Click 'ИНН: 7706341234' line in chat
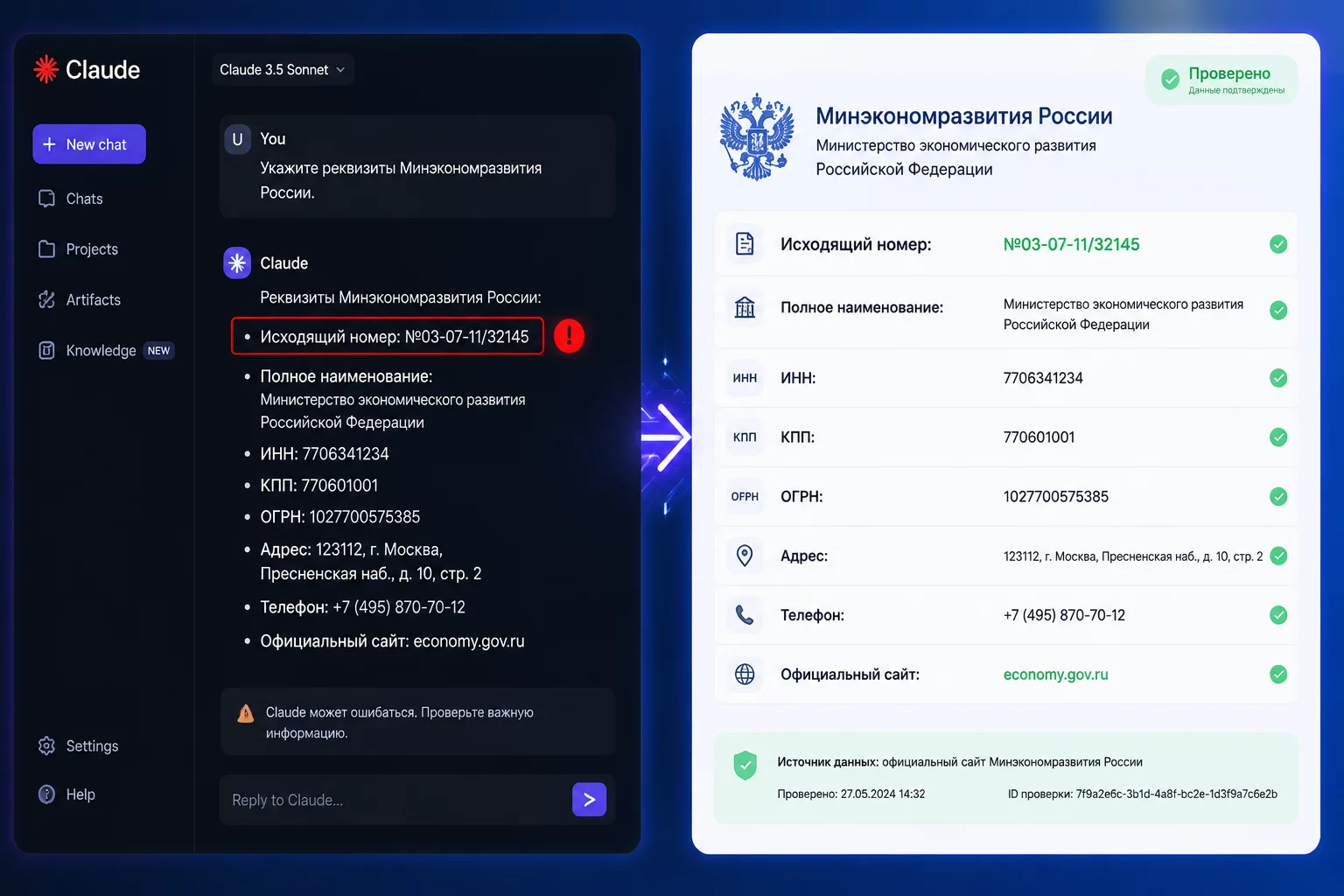The height and width of the screenshot is (896, 1344). coord(325,454)
